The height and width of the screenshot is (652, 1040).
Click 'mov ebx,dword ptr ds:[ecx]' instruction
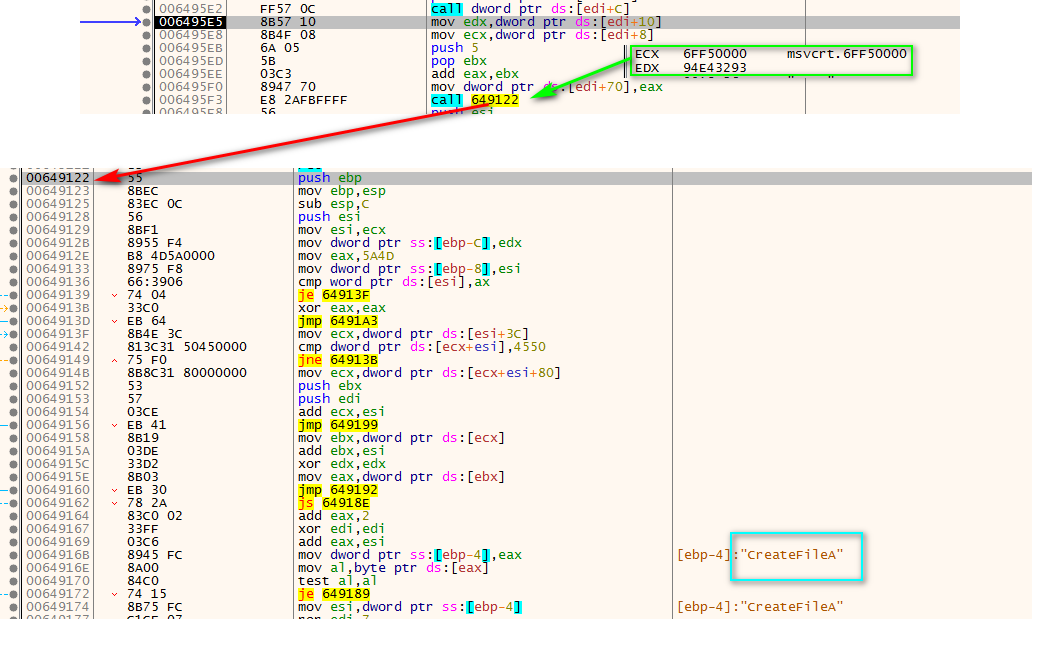click(x=401, y=438)
